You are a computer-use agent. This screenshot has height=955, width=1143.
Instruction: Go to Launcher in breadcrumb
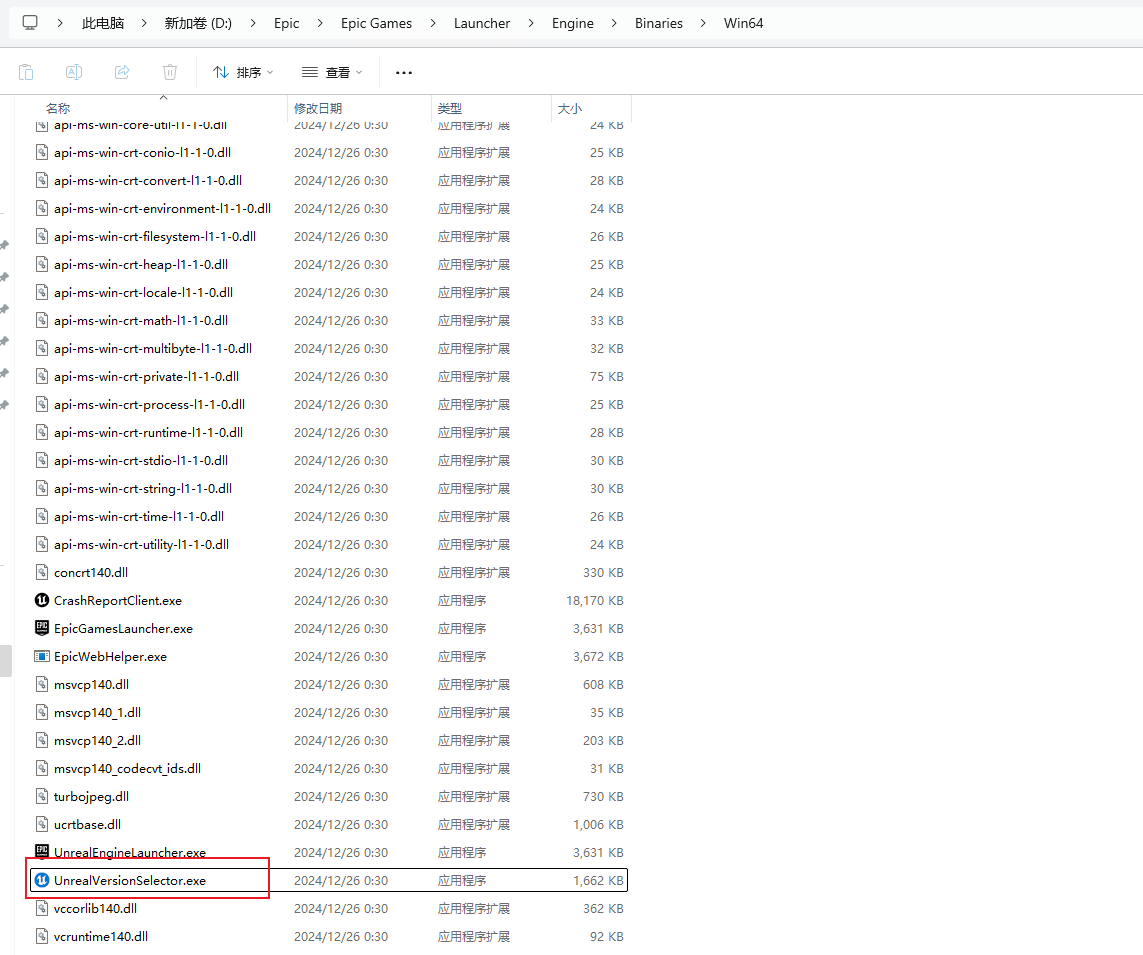coord(482,23)
